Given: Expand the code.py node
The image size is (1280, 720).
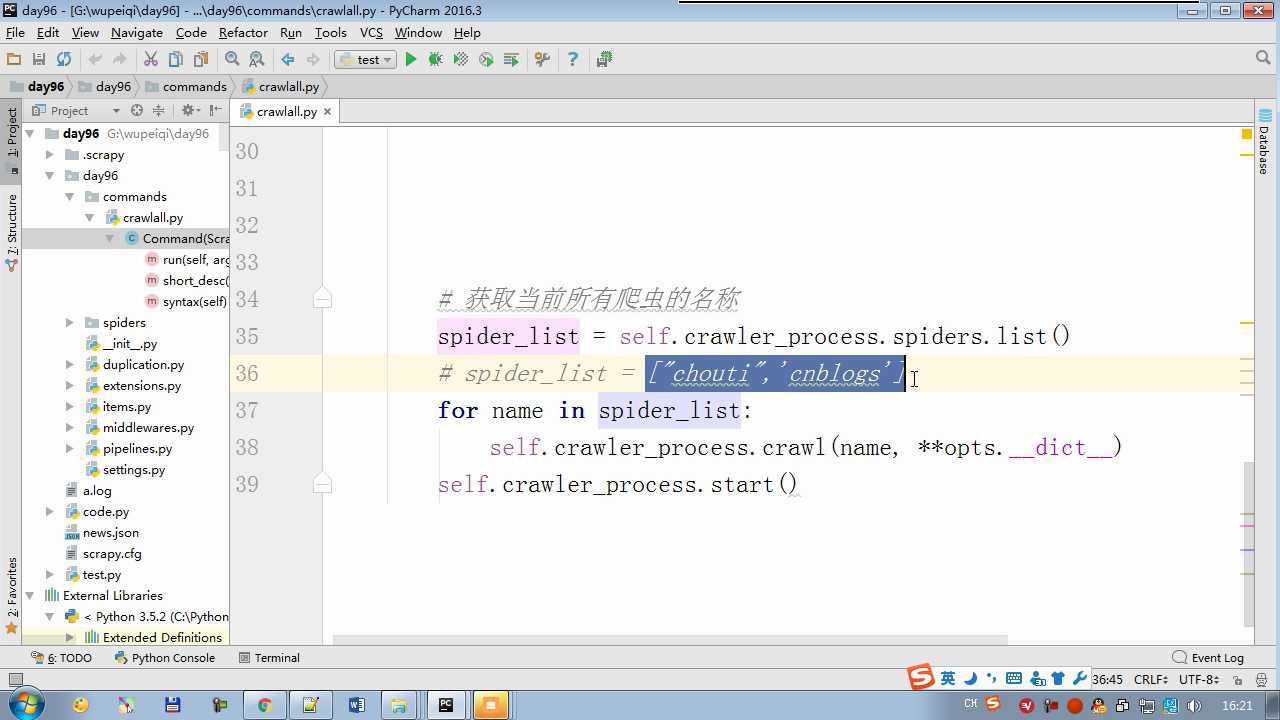Looking at the screenshot, I should [50, 512].
